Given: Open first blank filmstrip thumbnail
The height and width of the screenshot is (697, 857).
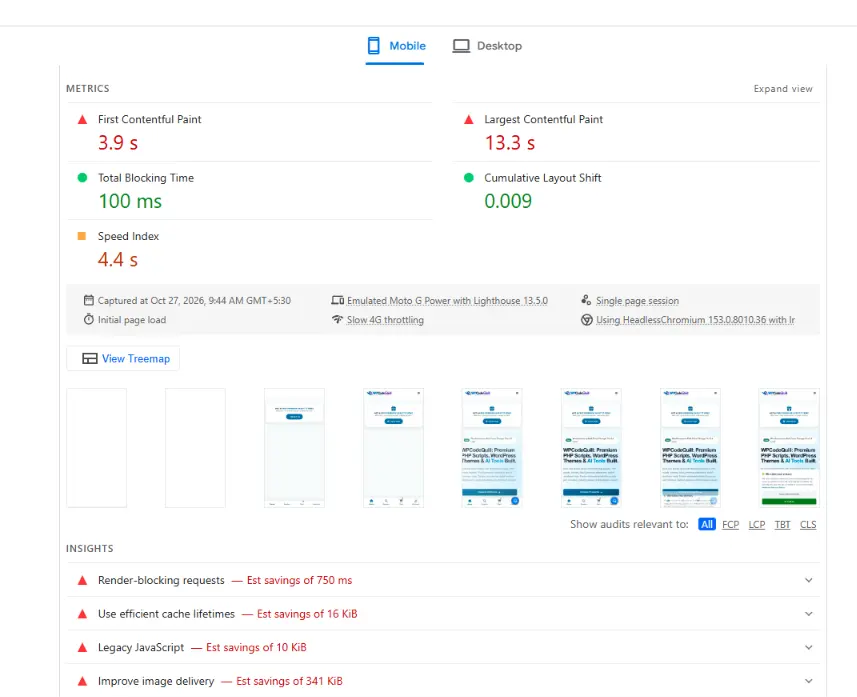Looking at the screenshot, I should 96,448.
